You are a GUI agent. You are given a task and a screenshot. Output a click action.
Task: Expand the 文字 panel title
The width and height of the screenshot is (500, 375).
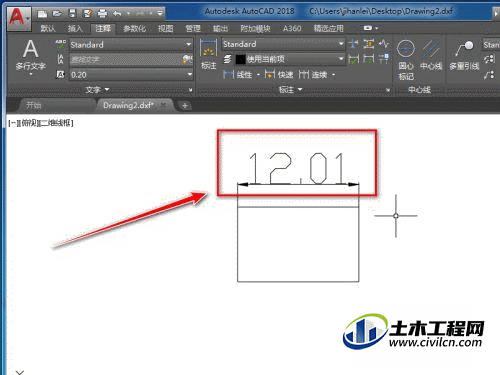(97, 89)
